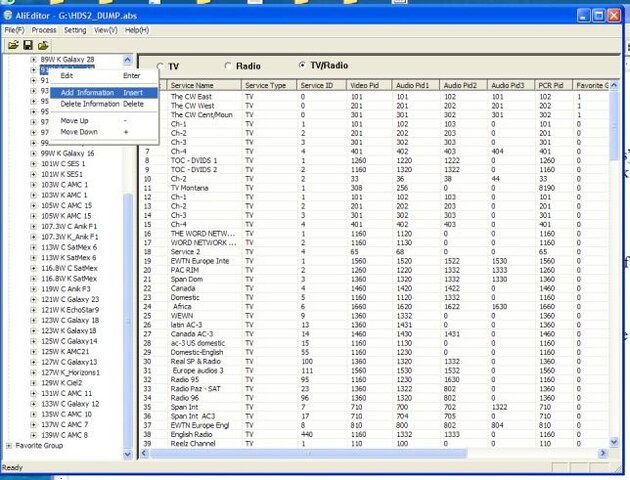Image resolution: width=630 pixels, height=480 pixels.
Task: Select the TV/Radio radio button
Action: click(302, 65)
